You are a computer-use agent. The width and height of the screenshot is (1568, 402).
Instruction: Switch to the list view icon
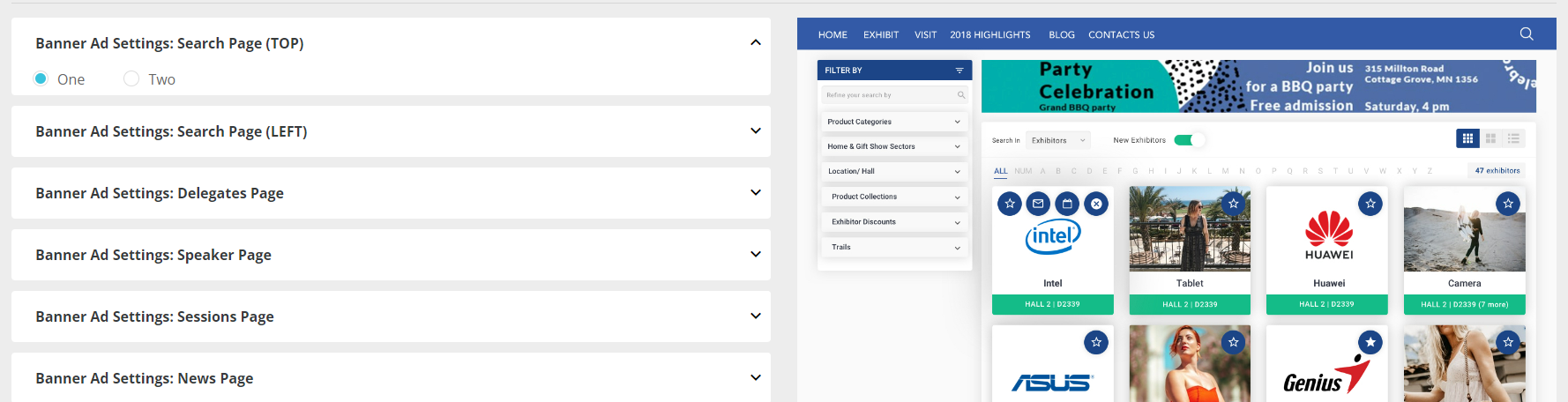pyautogui.click(x=1513, y=138)
